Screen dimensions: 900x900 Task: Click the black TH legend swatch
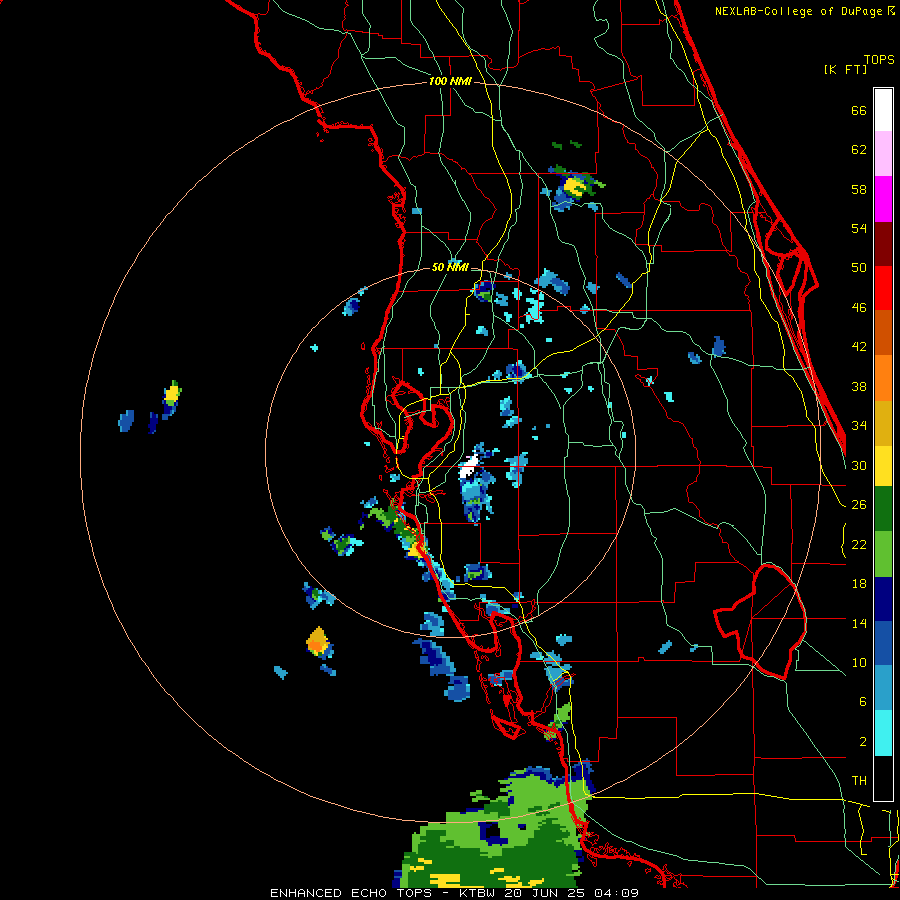[883, 778]
